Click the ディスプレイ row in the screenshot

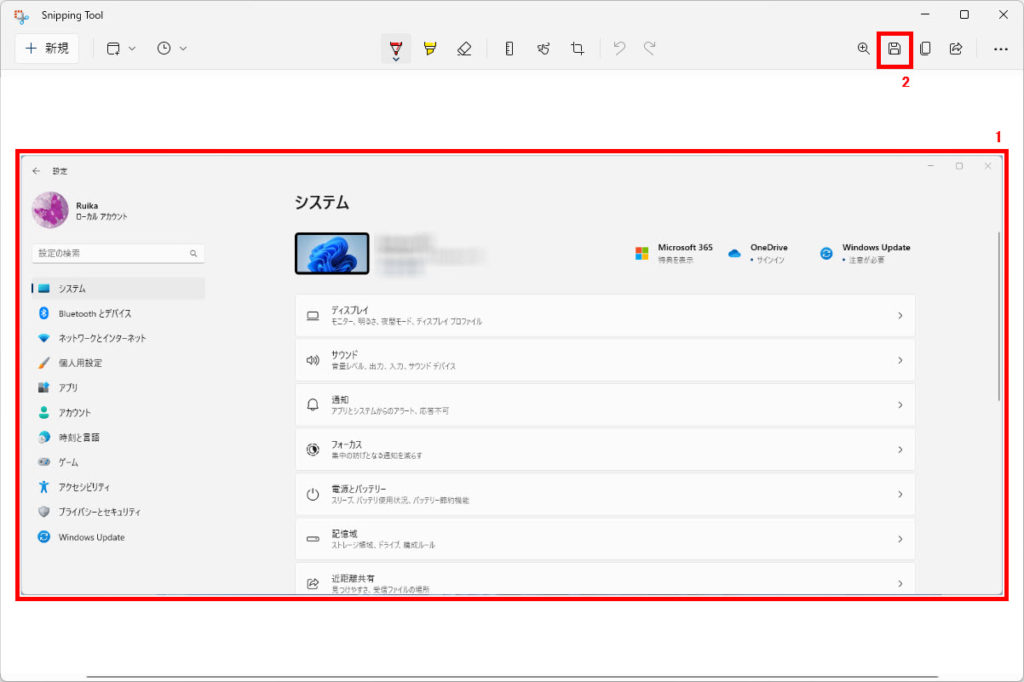[604, 315]
